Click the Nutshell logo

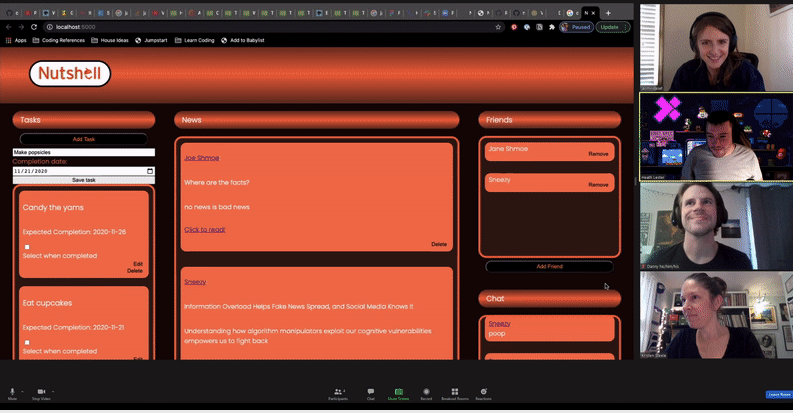(x=70, y=74)
